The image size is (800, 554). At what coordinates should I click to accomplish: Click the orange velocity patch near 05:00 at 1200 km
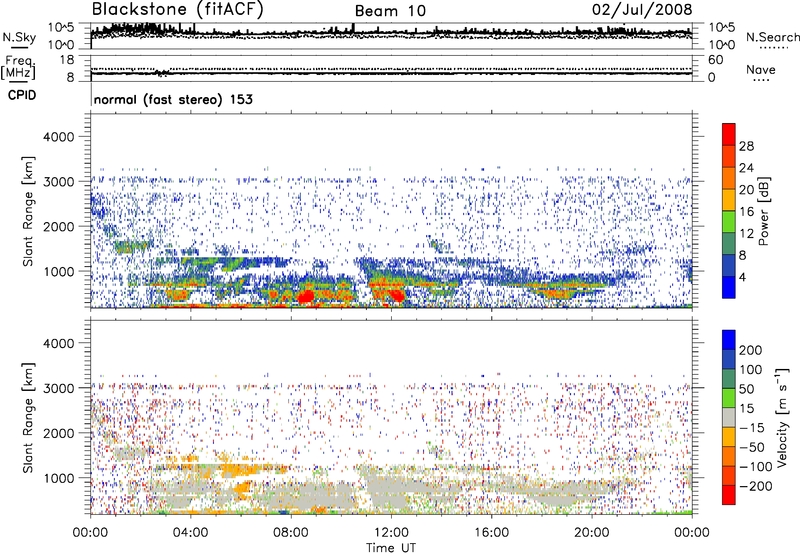coord(240,468)
